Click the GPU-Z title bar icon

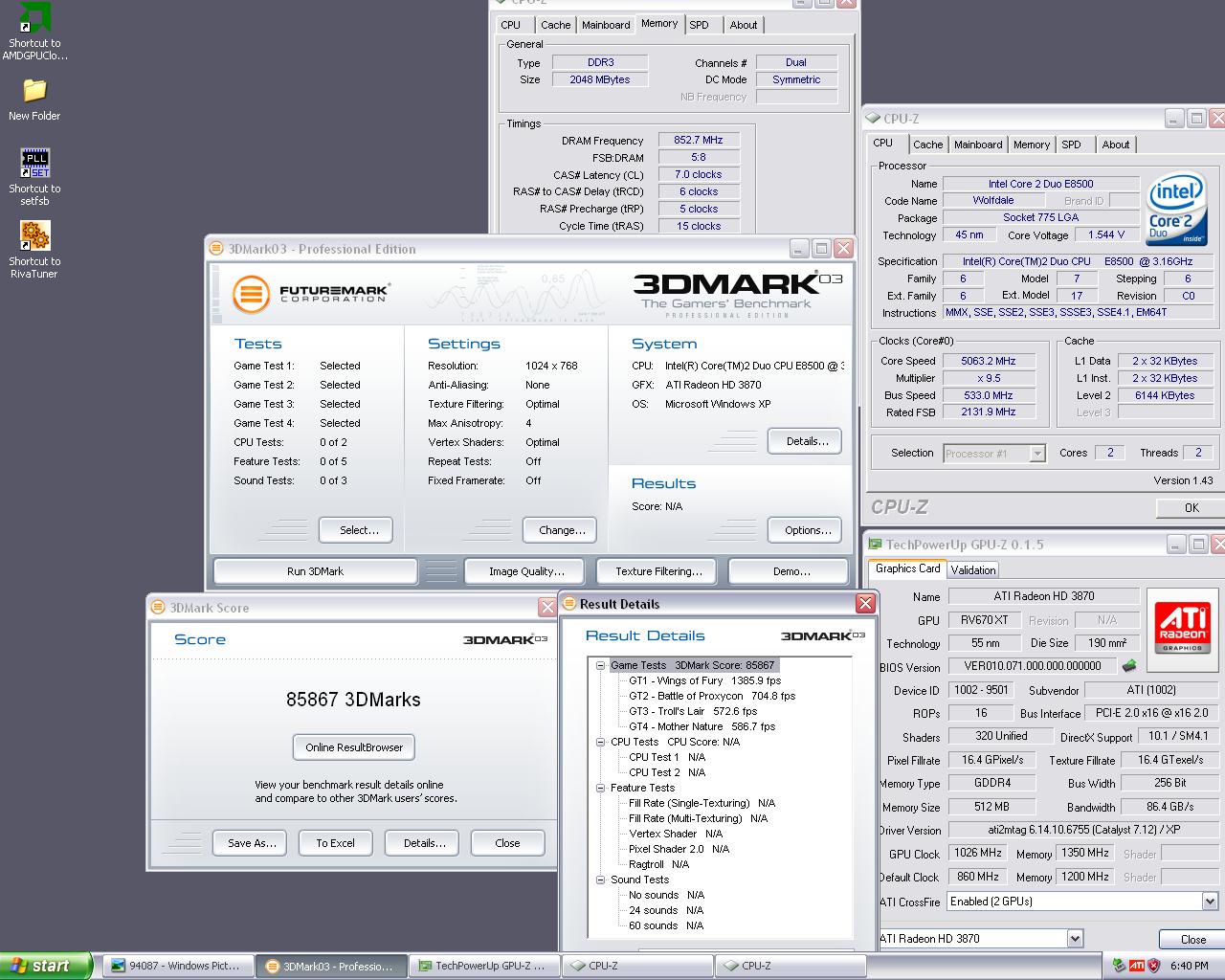pyautogui.click(x=875, y=545)
